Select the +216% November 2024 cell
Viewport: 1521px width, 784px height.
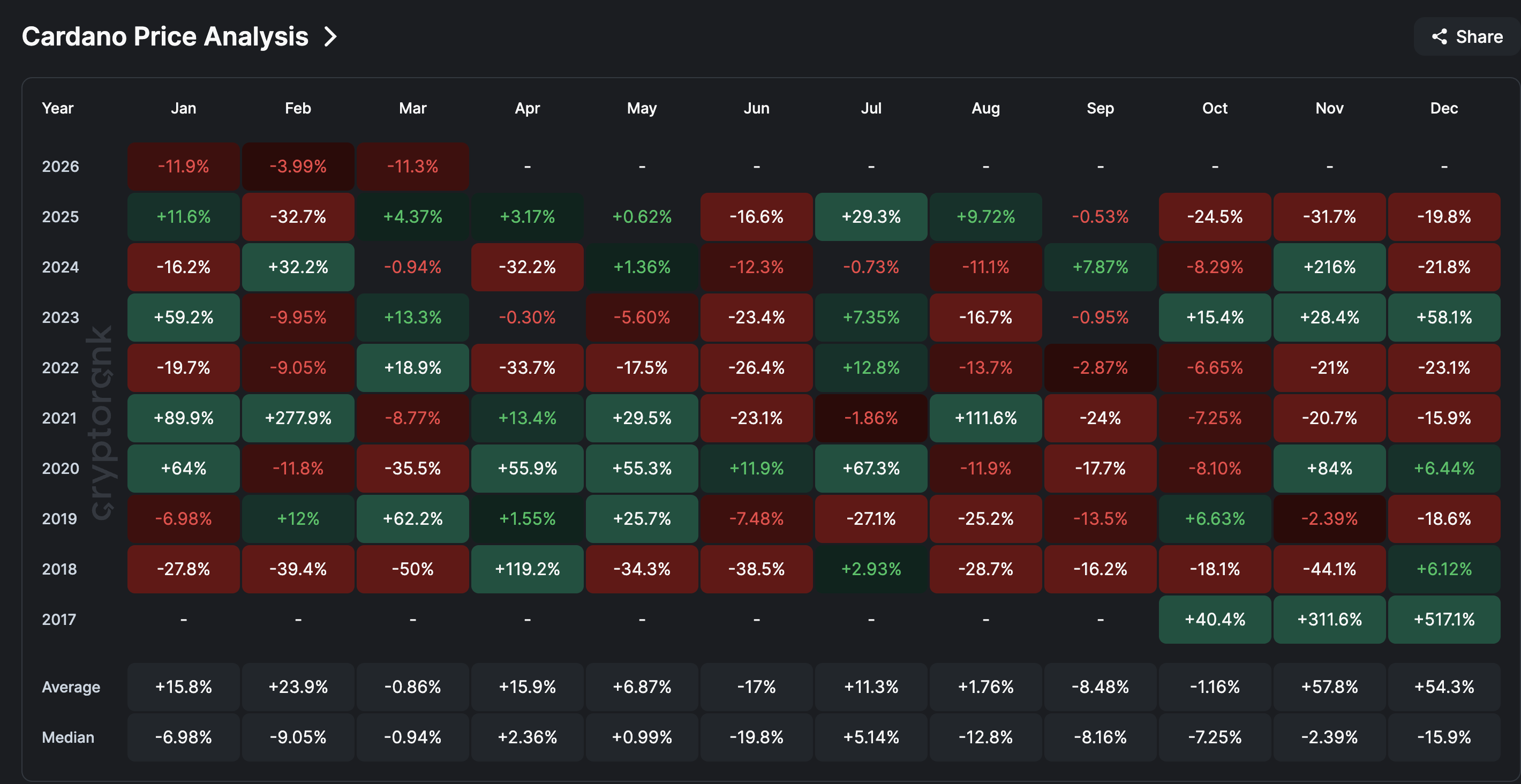coord(1330,267)
